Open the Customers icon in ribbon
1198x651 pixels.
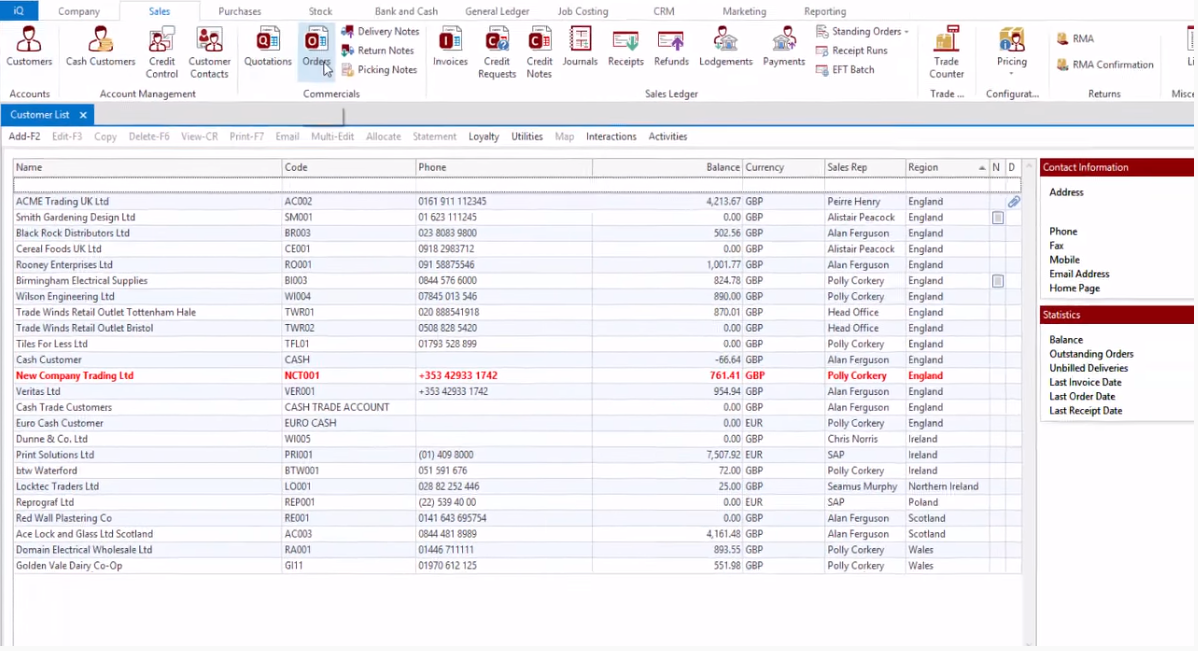click(29, 47)
